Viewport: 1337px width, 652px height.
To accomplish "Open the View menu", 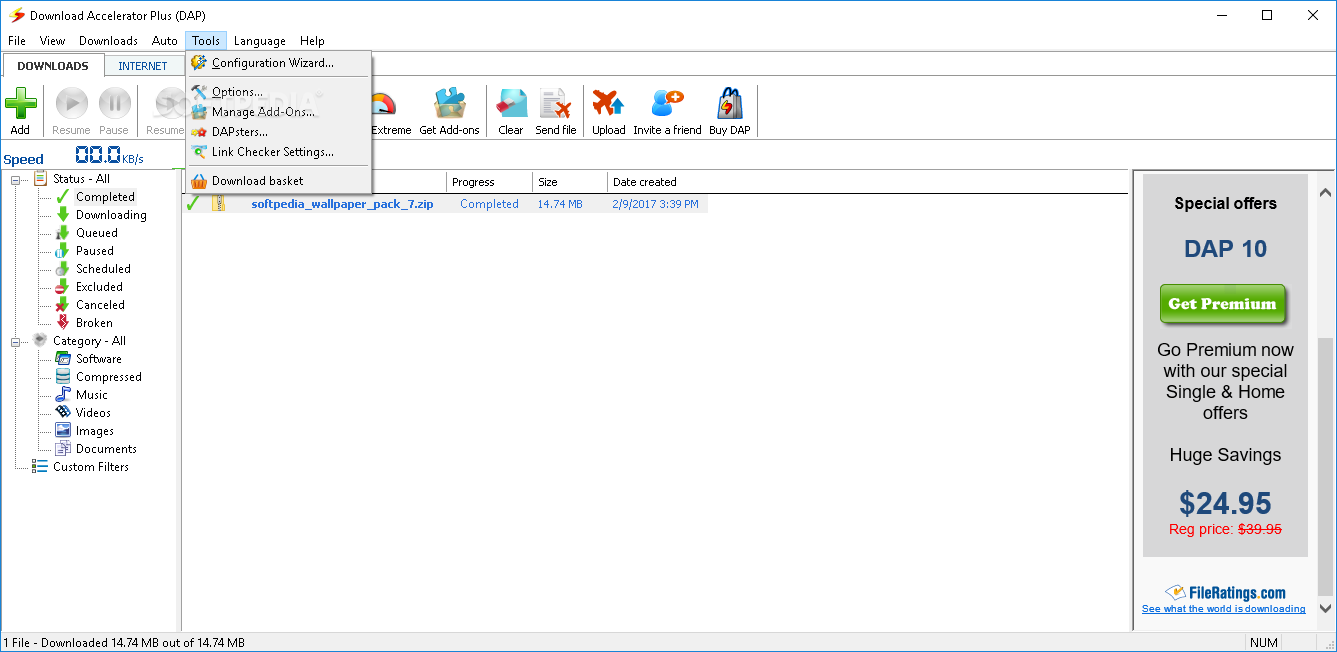I will [52, 41].
